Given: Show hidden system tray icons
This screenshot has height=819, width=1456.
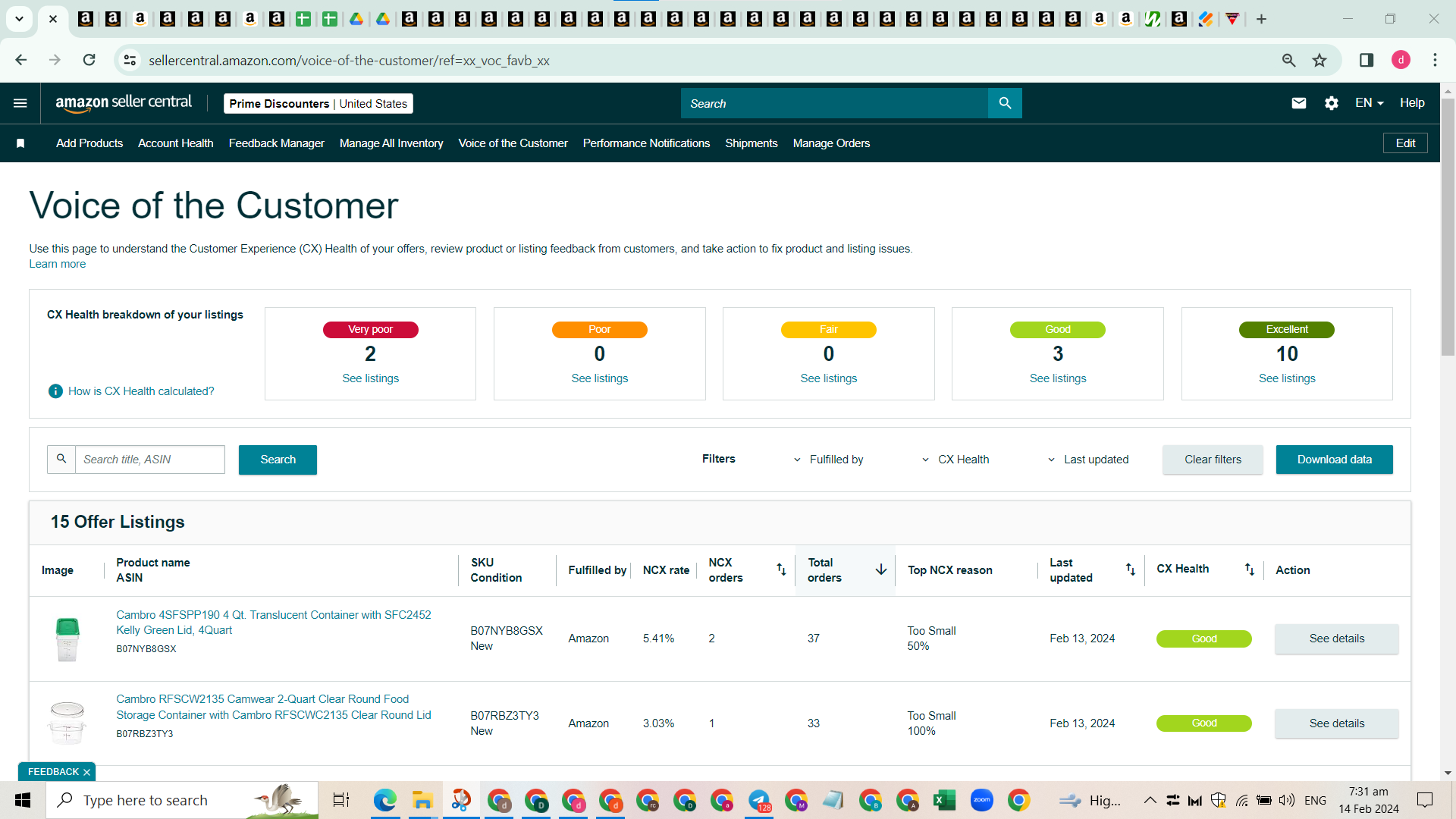Looking at the screenshot, I should [x=1150, y=800].
